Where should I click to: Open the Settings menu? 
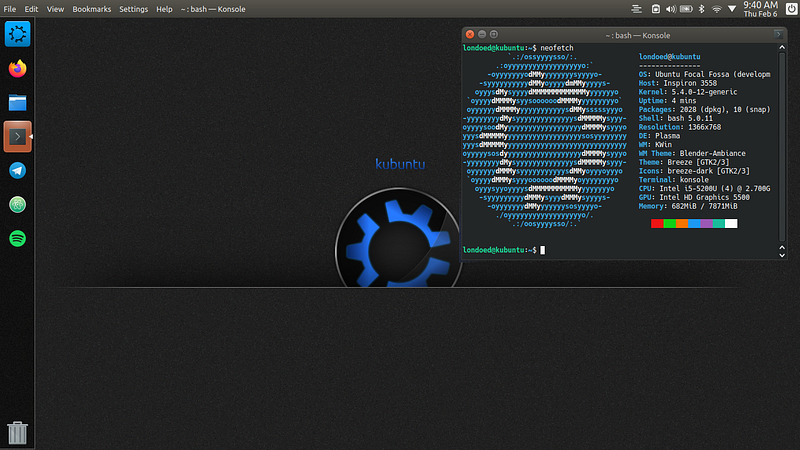[133, 9]
